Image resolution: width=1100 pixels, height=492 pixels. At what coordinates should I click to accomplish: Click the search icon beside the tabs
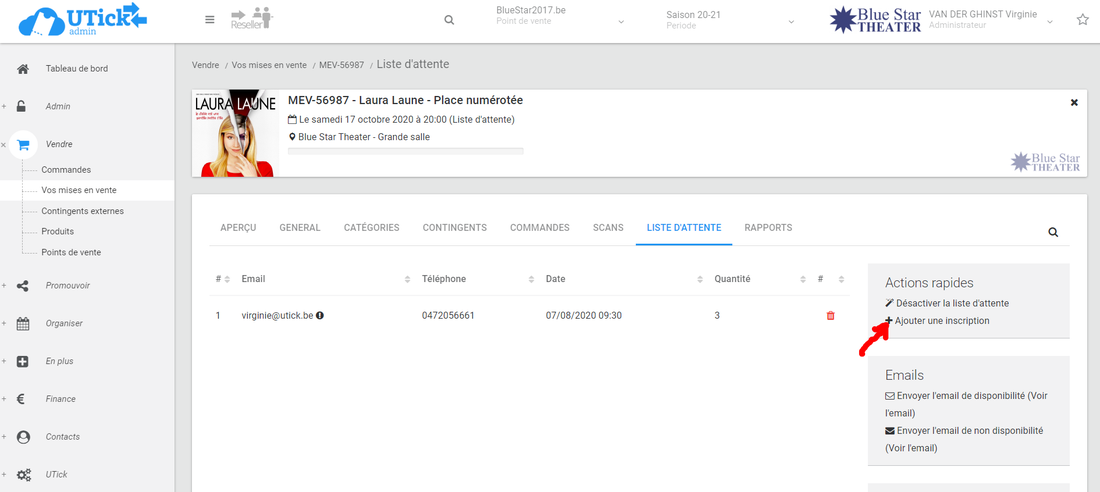click(x=1053, y=232)
